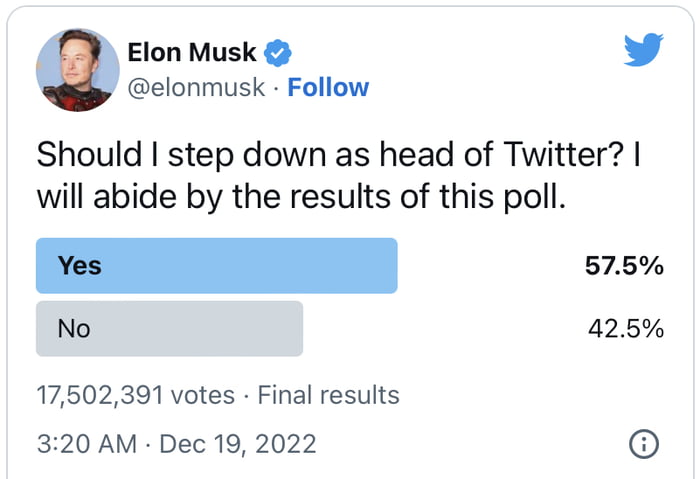Select the blue Yes poll bar

tap(216, 266)
